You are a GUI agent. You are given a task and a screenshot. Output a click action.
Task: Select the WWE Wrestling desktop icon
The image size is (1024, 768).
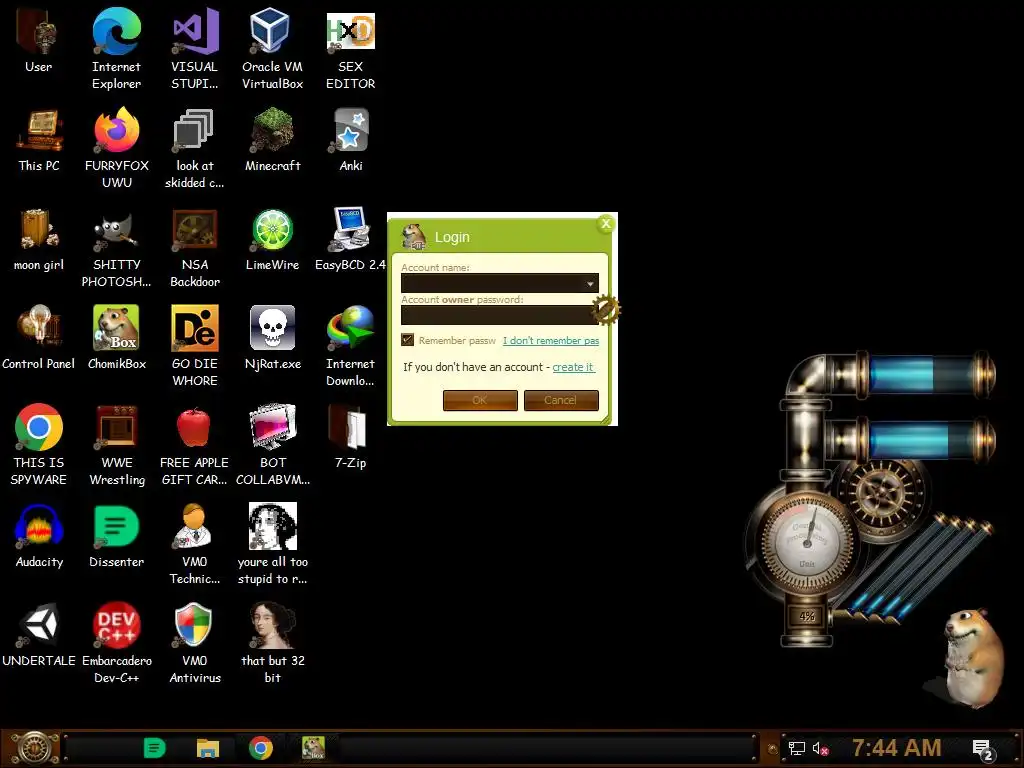pos(116,445)
